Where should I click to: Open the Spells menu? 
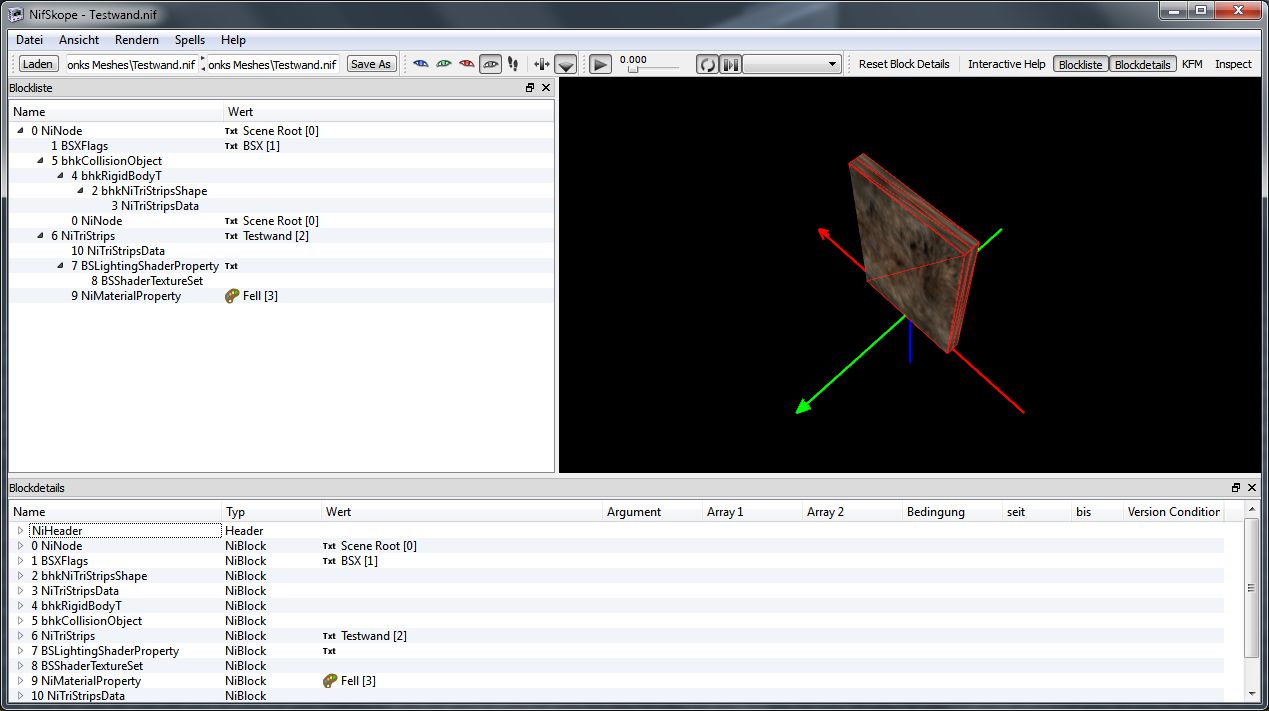tap(189, 40)
